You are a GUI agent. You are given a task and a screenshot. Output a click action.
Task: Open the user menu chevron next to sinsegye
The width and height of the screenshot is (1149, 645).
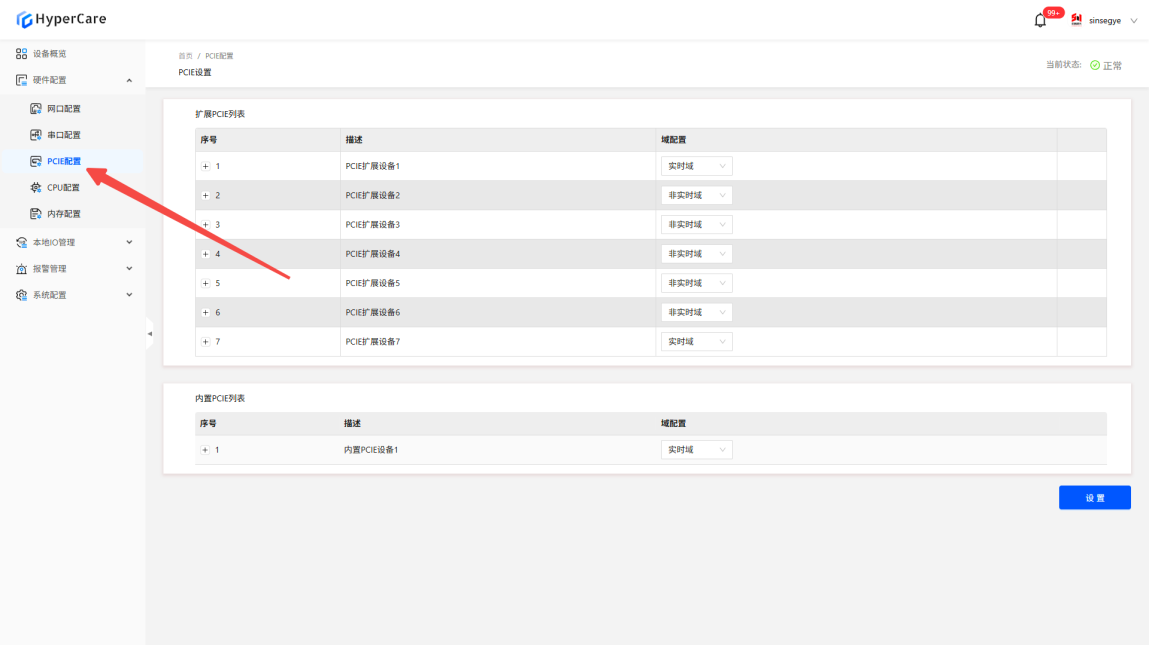[1134, 21]
